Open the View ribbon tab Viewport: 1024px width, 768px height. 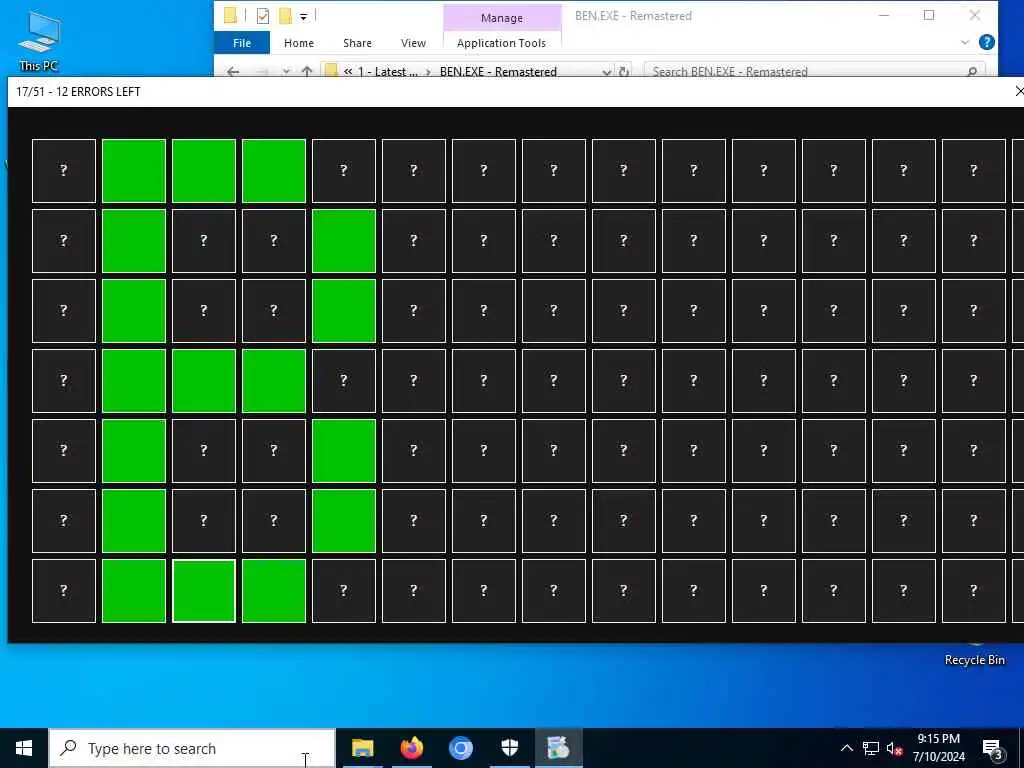(413, 43)
